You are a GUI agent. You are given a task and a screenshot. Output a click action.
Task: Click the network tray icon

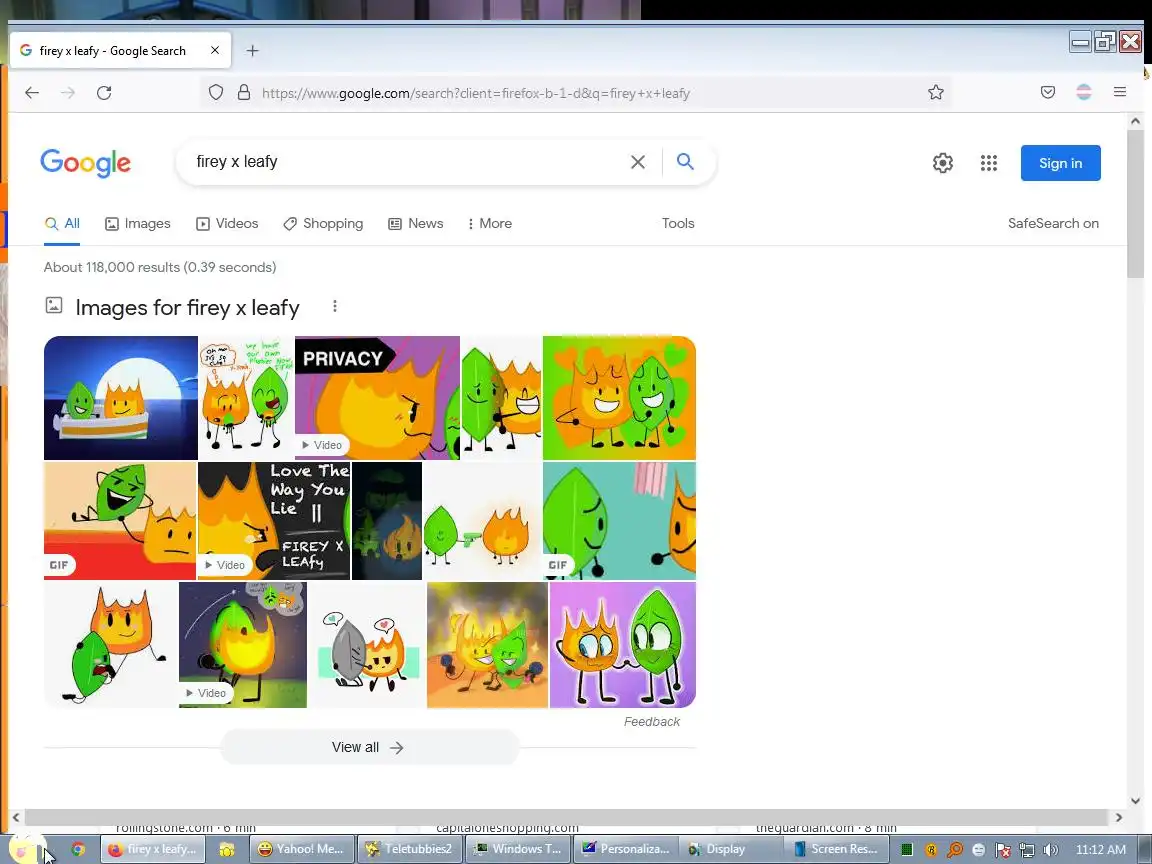point(1026,850)
